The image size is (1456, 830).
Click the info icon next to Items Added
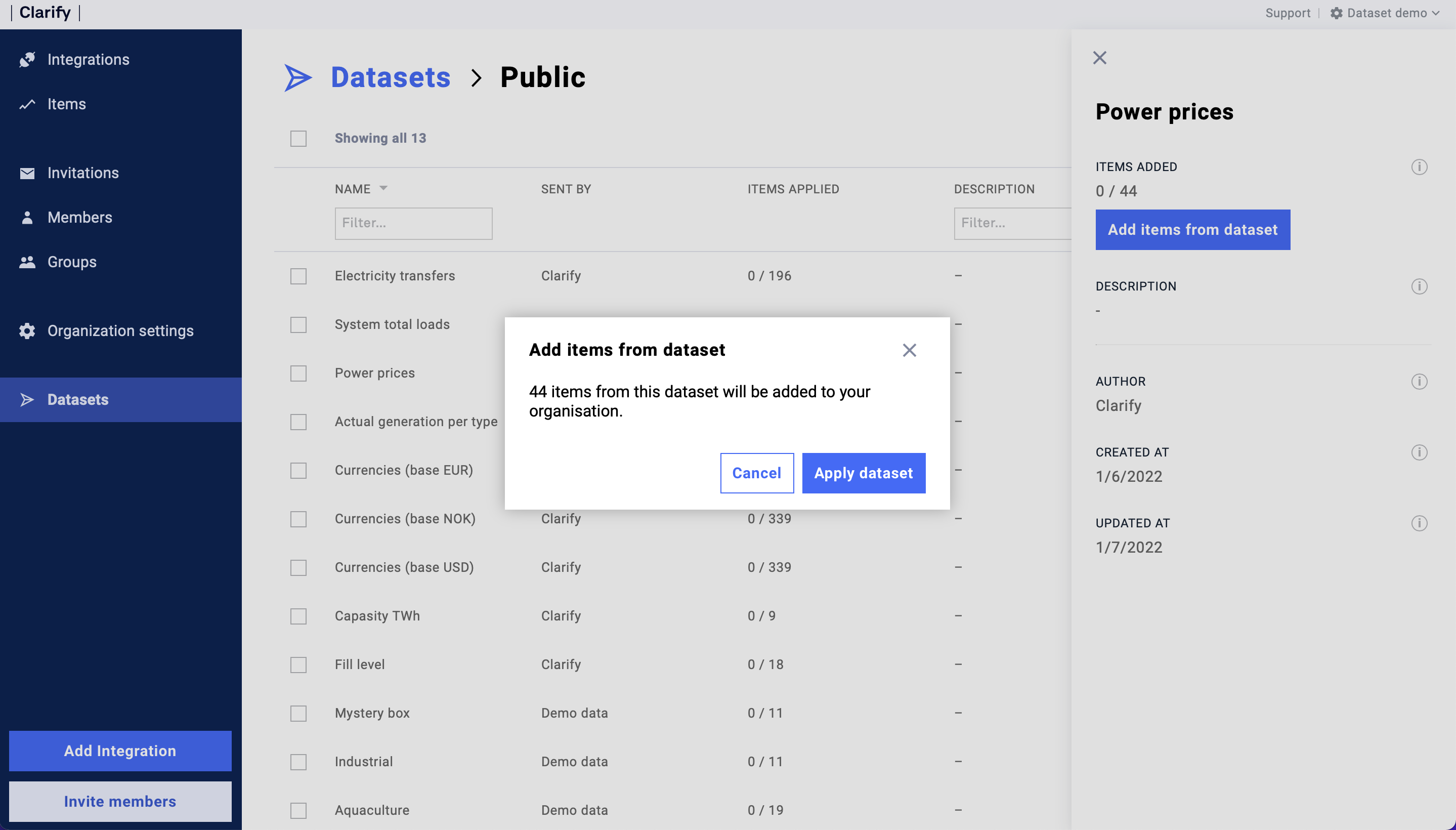1419,167
